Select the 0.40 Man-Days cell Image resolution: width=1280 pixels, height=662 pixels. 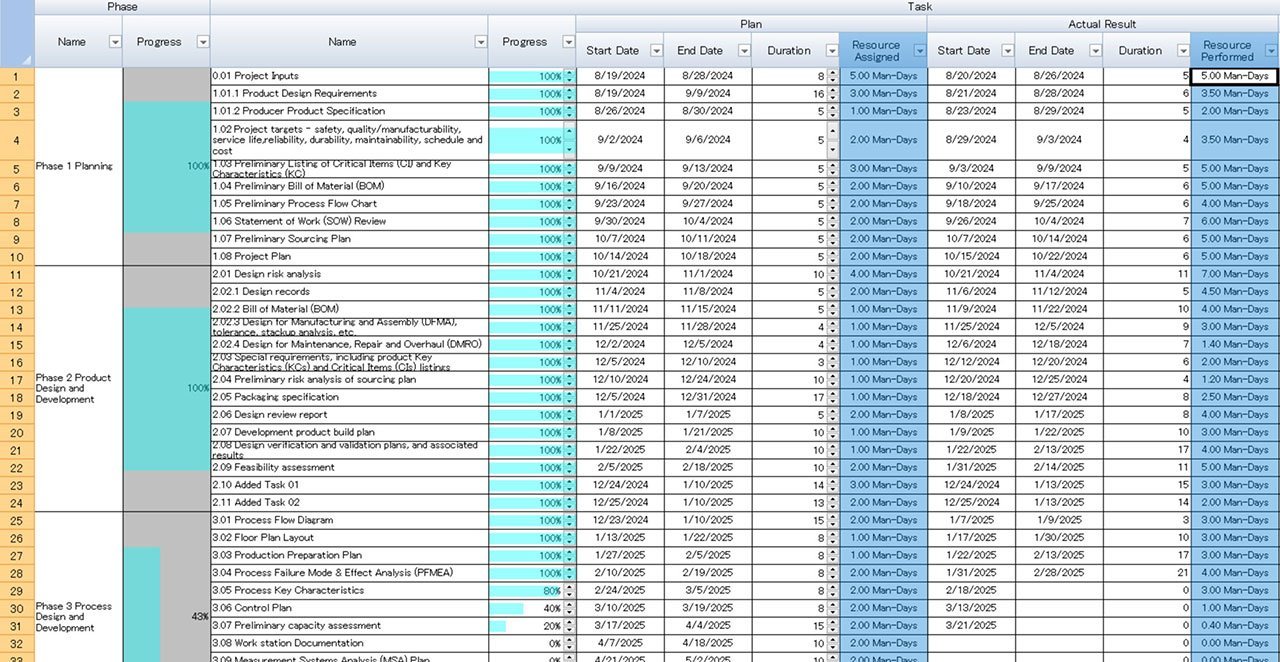pyautogui.click(x=1234, y=626)
